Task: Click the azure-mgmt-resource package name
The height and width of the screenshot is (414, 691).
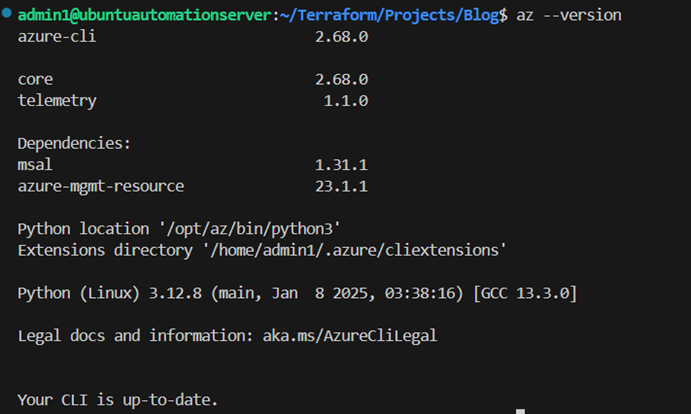Action: point(101,186)
